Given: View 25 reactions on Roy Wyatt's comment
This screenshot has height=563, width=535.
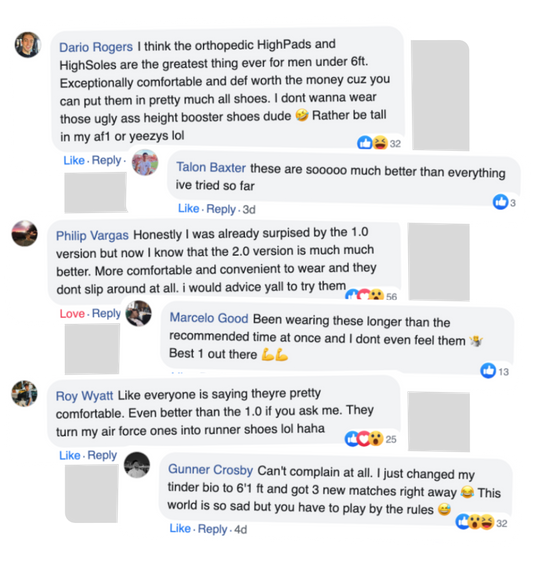Looking at the screenshot, I should (370, 438).
